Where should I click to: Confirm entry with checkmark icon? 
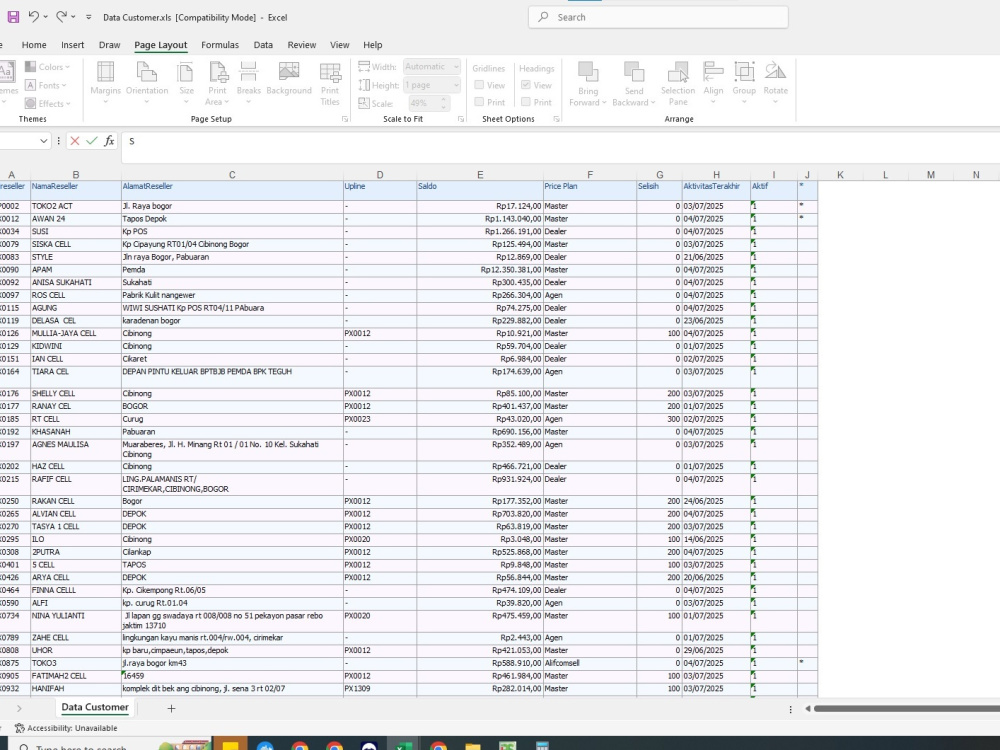(92, 141)
